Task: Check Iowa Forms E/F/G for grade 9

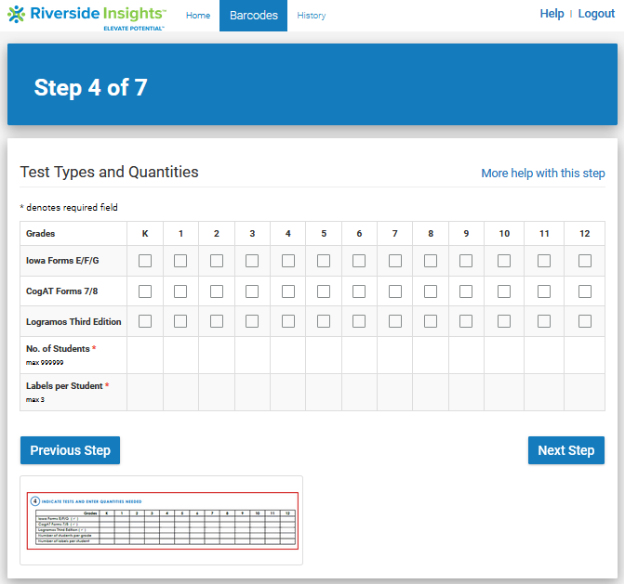Action: pyautogui.click(x=466, y=261)
